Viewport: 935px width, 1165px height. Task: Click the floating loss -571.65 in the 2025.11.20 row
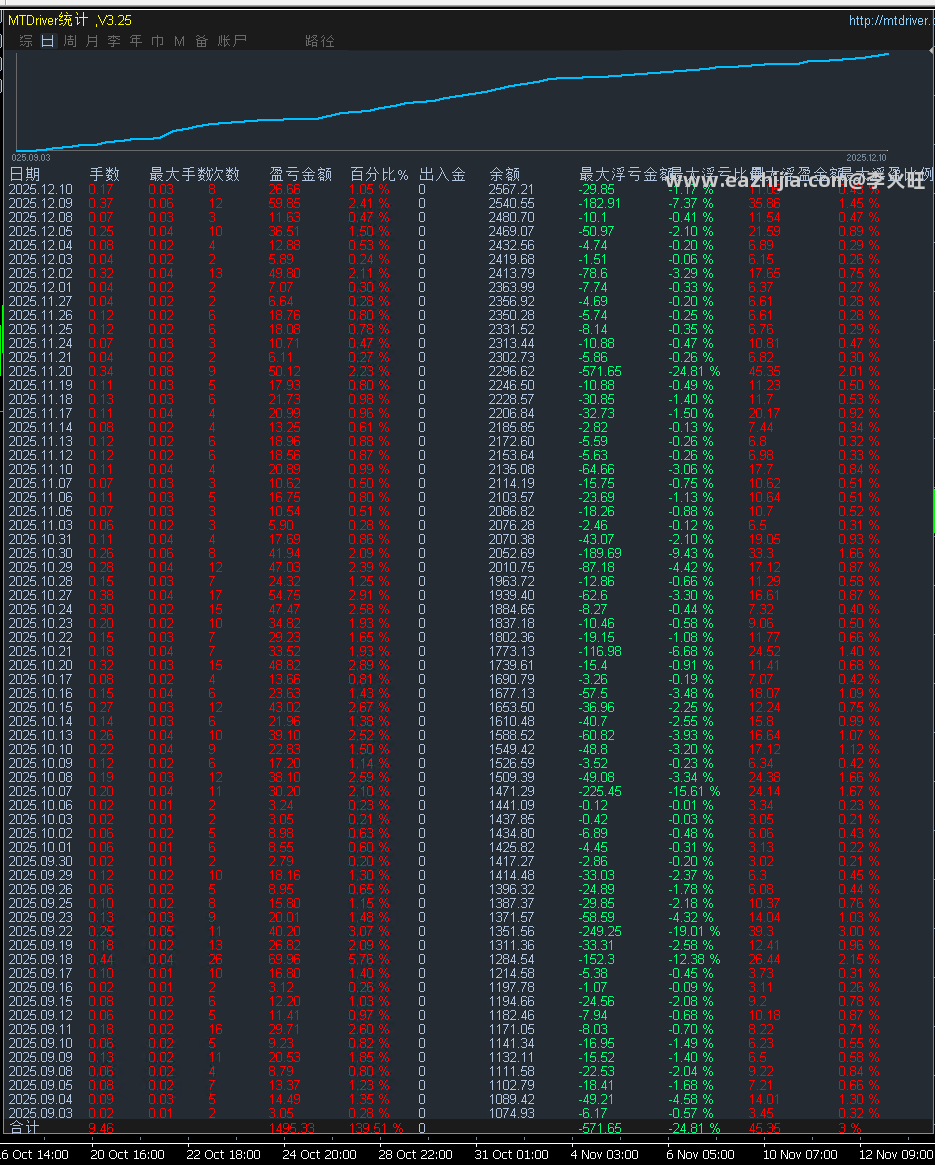[600, 371]
